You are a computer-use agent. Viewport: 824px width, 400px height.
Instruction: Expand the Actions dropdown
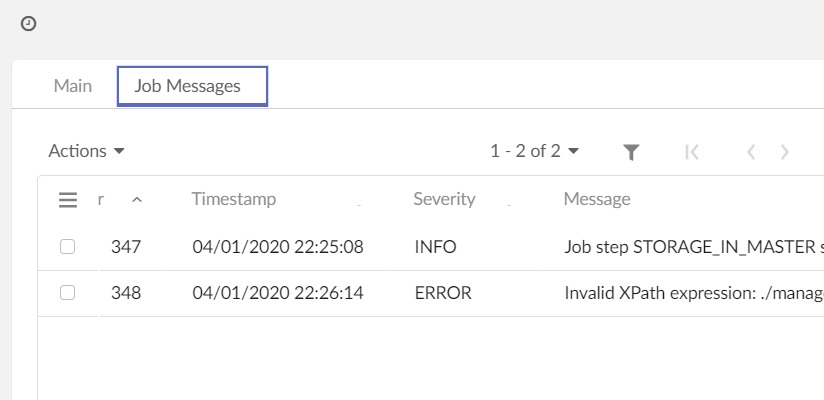click(86, 151)
